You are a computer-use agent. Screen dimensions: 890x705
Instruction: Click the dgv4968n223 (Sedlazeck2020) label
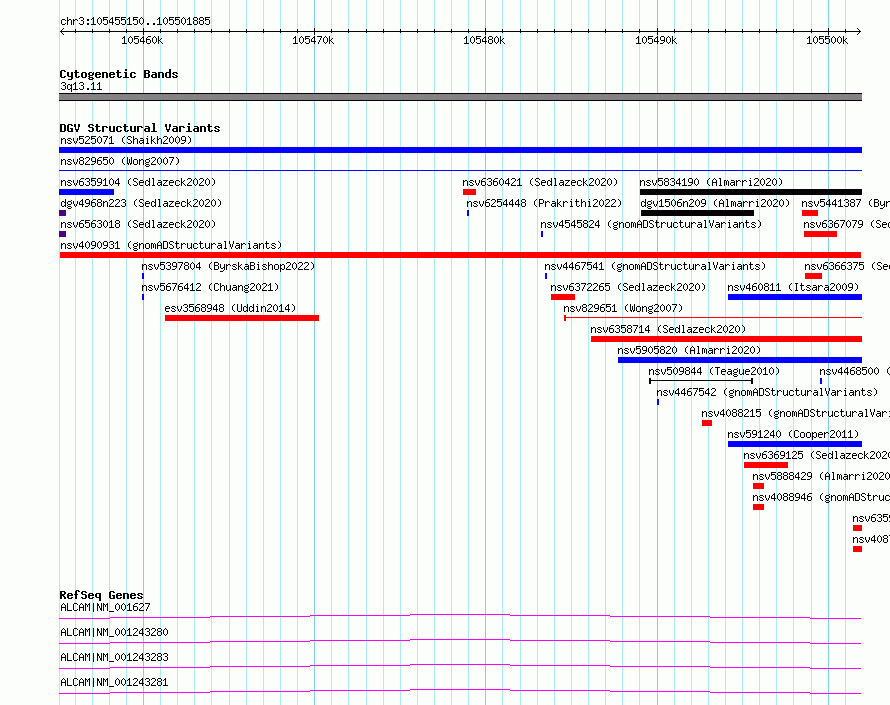[x=141, y=203]
